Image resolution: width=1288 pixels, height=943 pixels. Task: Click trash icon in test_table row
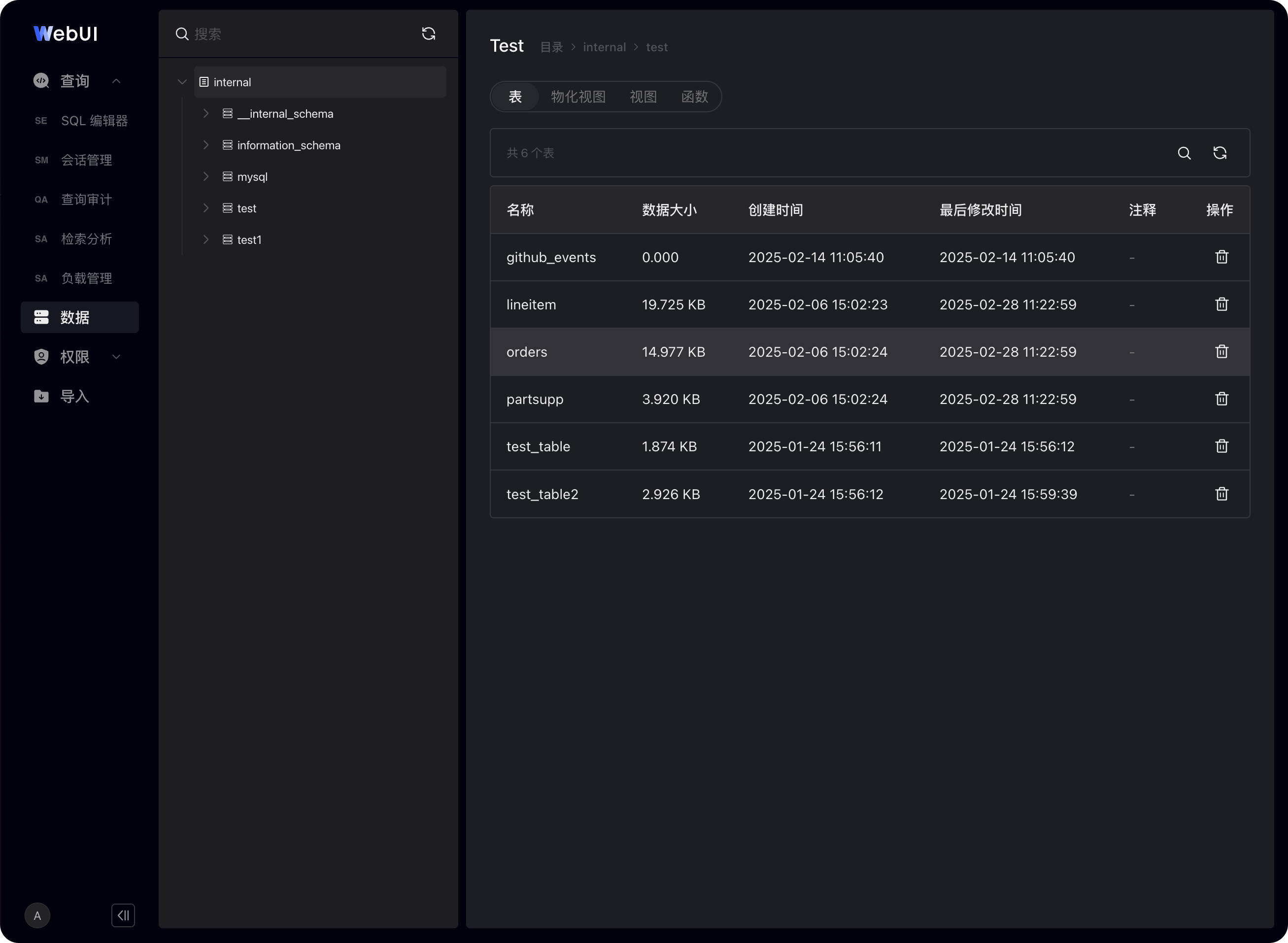[1221, 446]
